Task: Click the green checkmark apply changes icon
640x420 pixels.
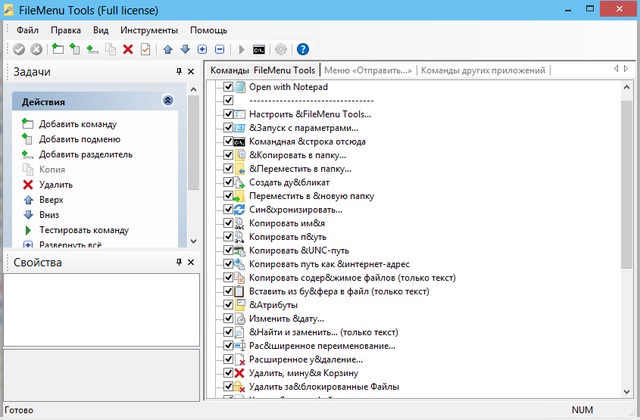Action: [x=20, y=49]
